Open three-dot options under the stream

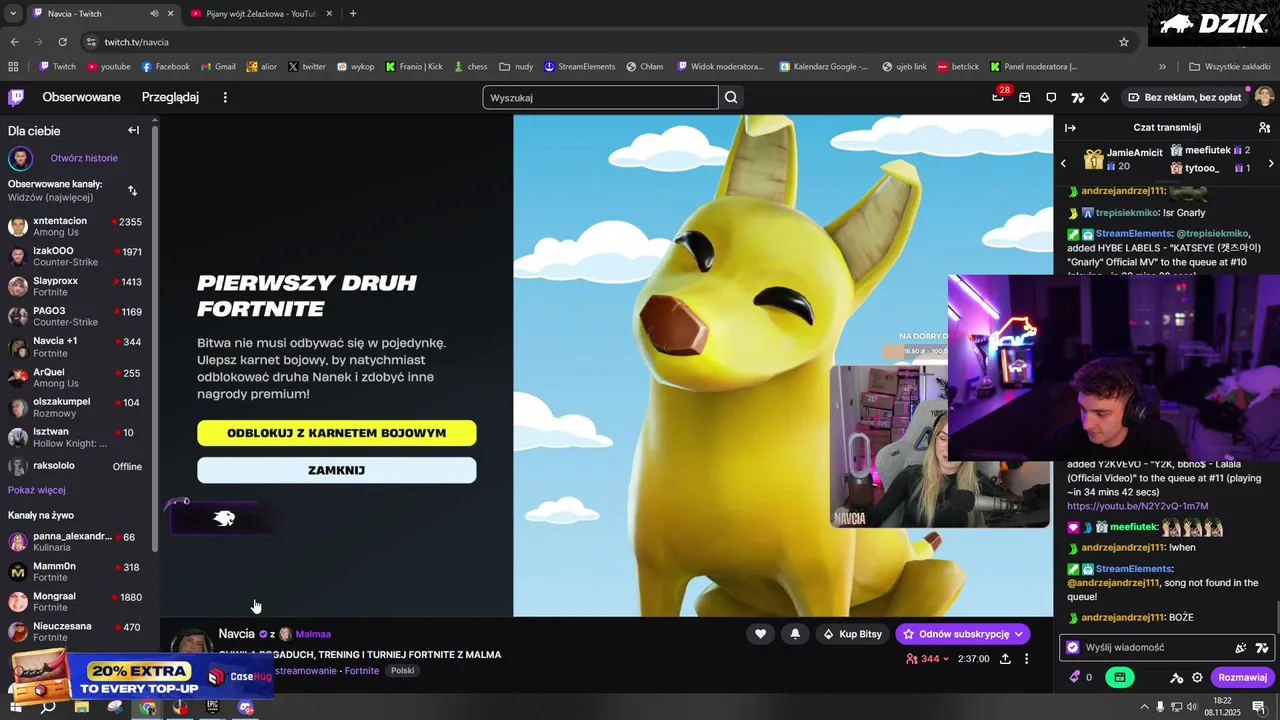[1026, 659]
